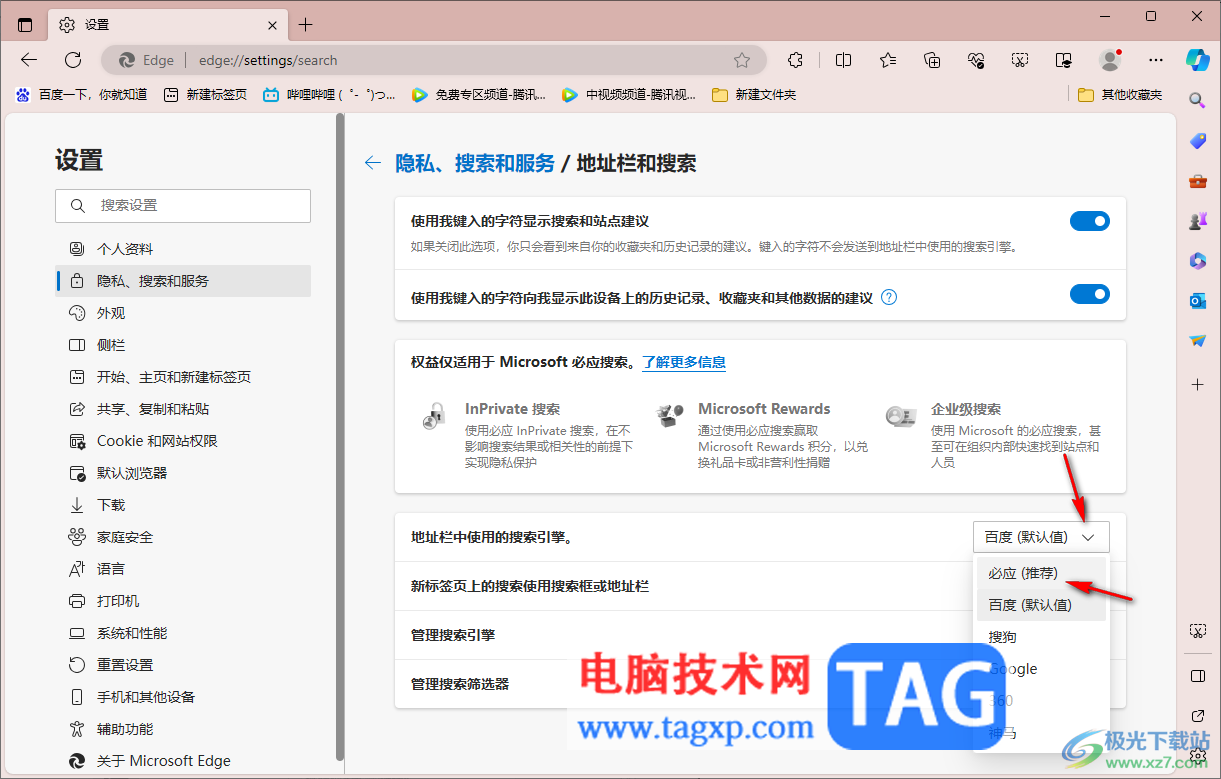
Task: Open 百度一下，你就知道 bookmark
Action: click(82, 95)
